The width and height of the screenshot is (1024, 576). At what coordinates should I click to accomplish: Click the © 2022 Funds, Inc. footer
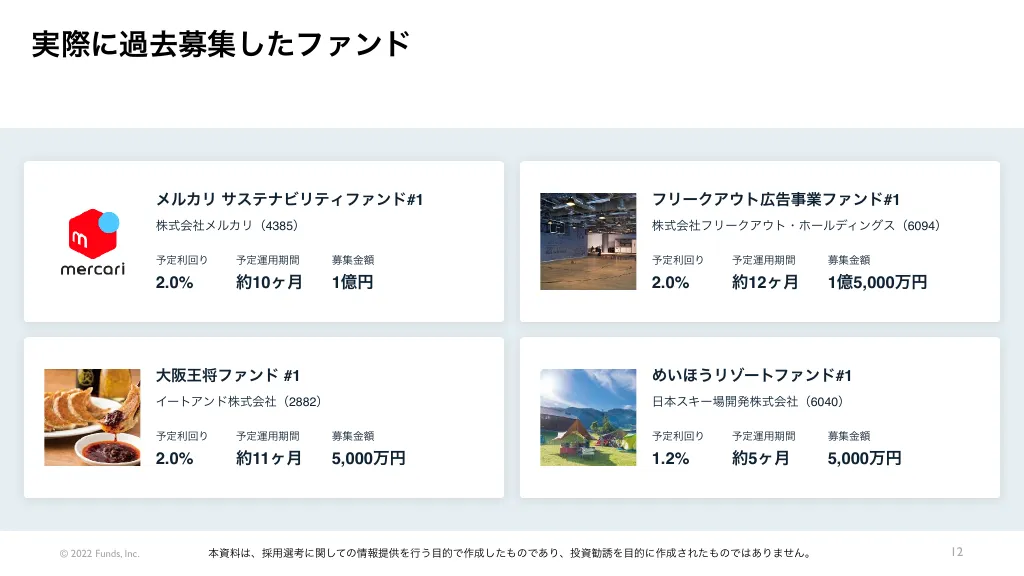(99, 554)
